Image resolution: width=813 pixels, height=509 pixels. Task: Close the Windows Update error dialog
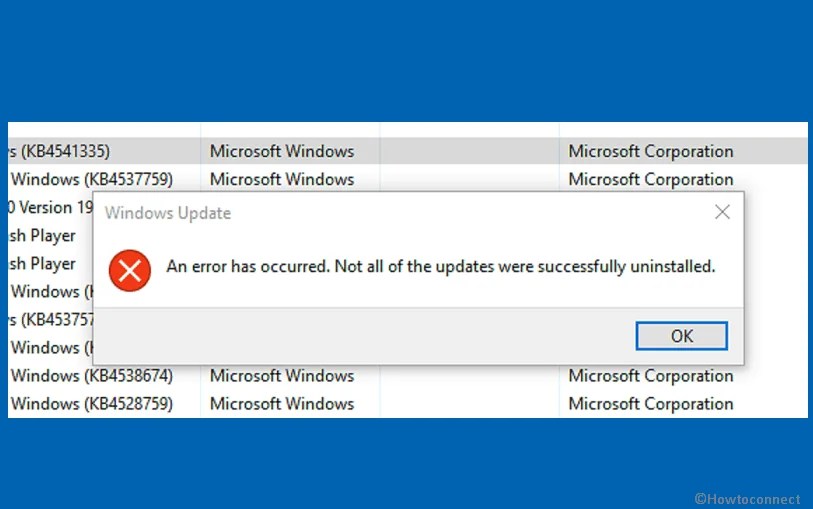[722, 212]
